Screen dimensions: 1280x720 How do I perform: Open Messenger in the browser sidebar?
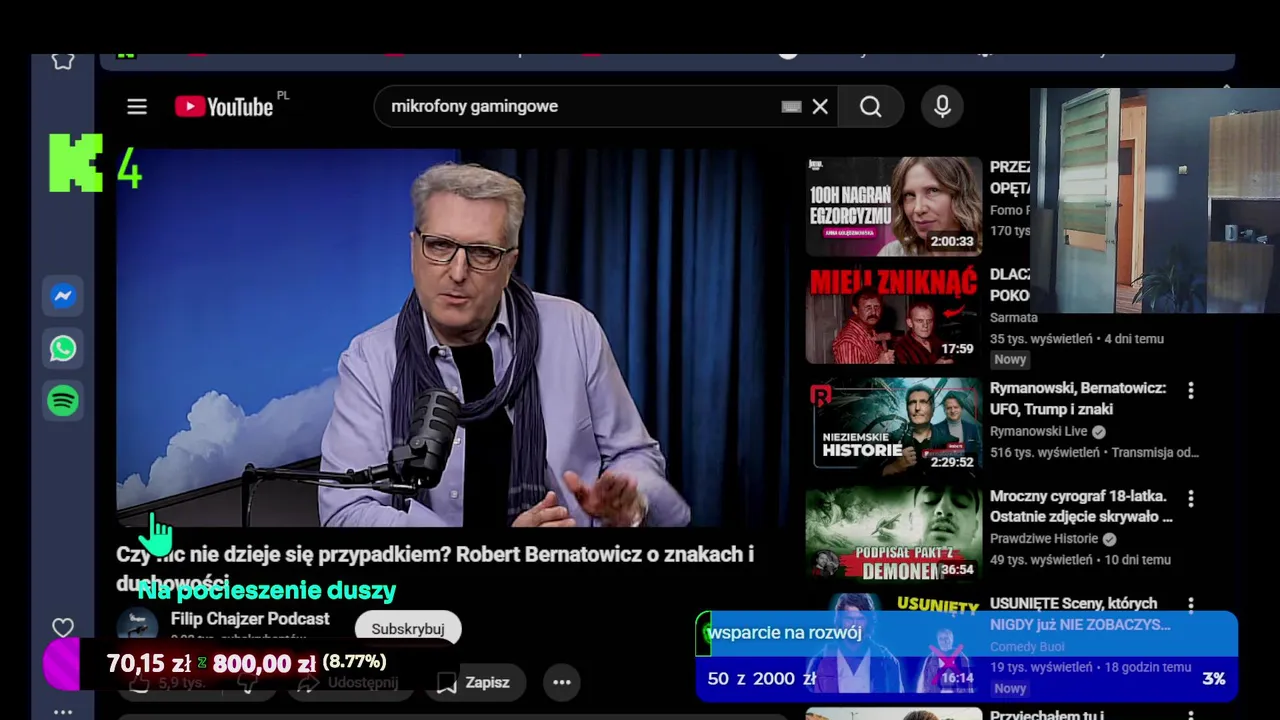tap(63, 296)
